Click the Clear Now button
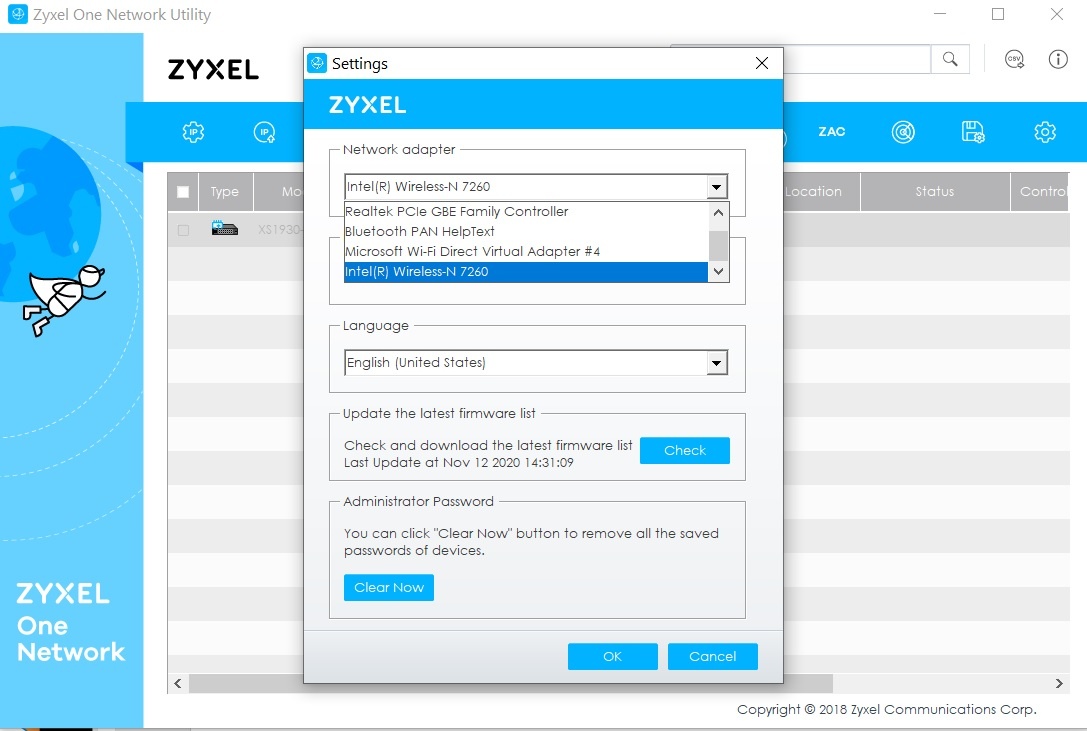This screenshot has width=1087, height=731. (x=389, y=588)
